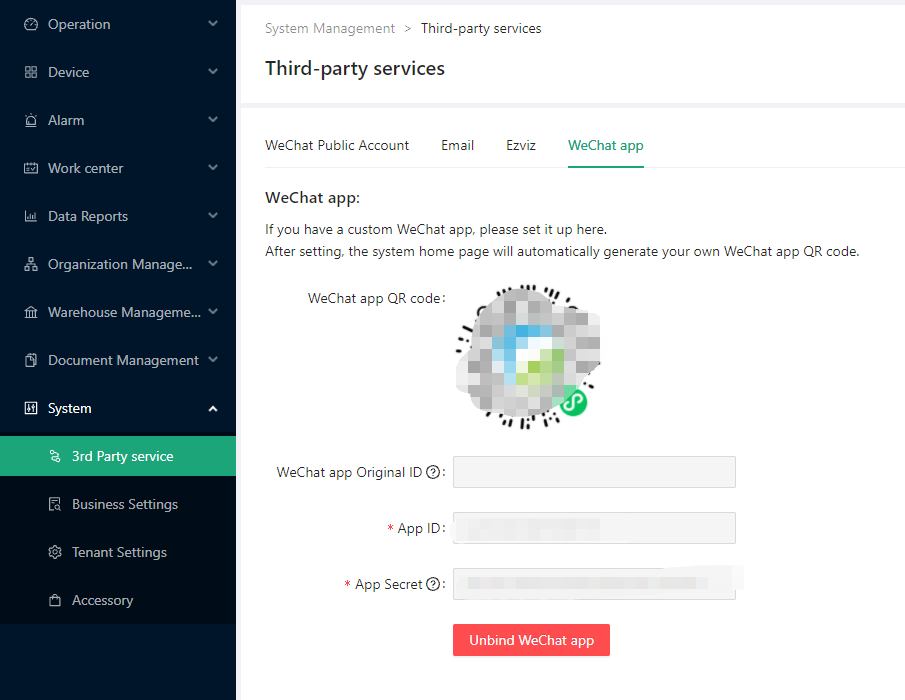Click the Work center calendar icon
The image size is (905, 700).
[x=31, y=168]
